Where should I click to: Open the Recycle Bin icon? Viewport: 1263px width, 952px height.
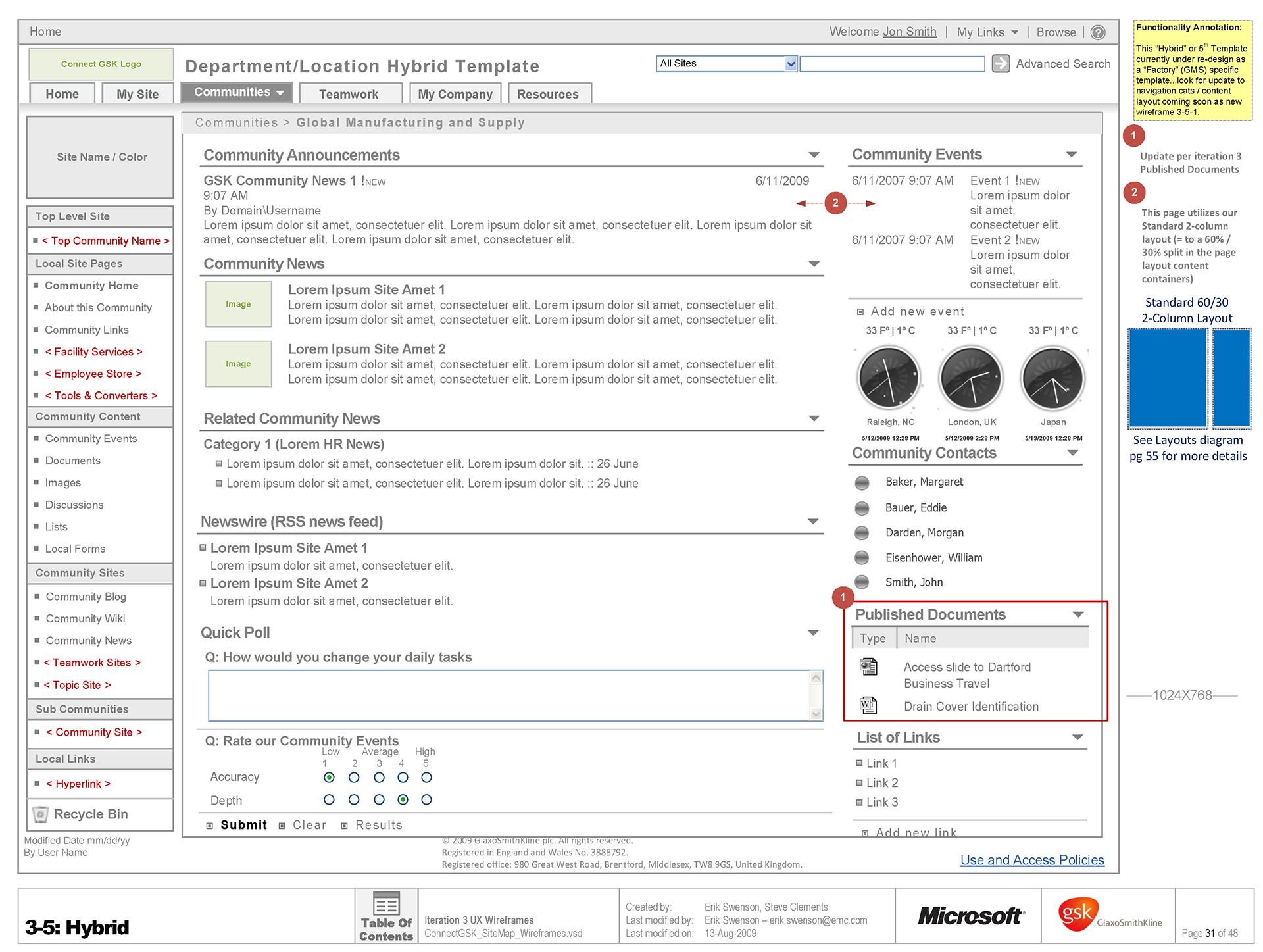tap(41, 814)
